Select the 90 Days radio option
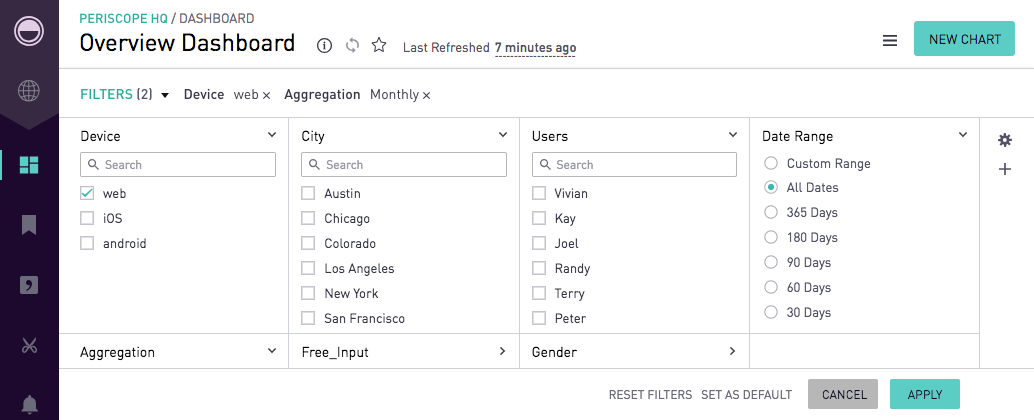 [x=771, y=262]
